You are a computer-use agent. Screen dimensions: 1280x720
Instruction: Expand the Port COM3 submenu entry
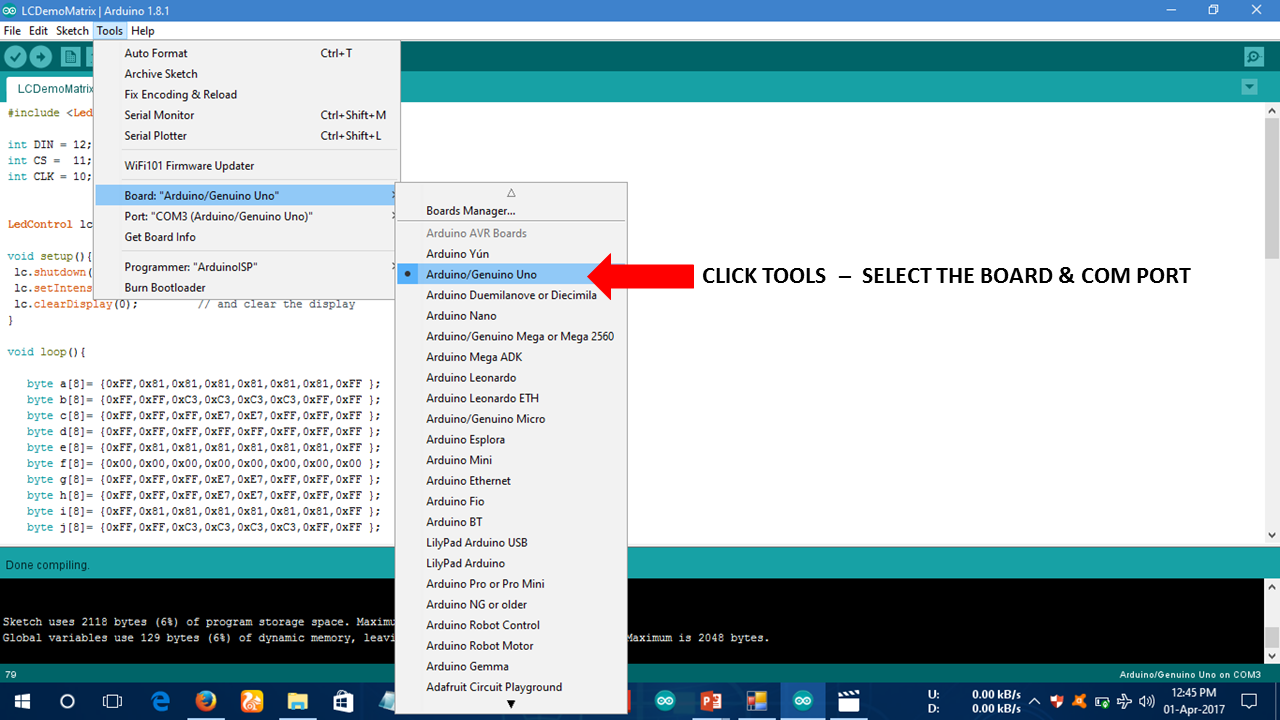247,216
